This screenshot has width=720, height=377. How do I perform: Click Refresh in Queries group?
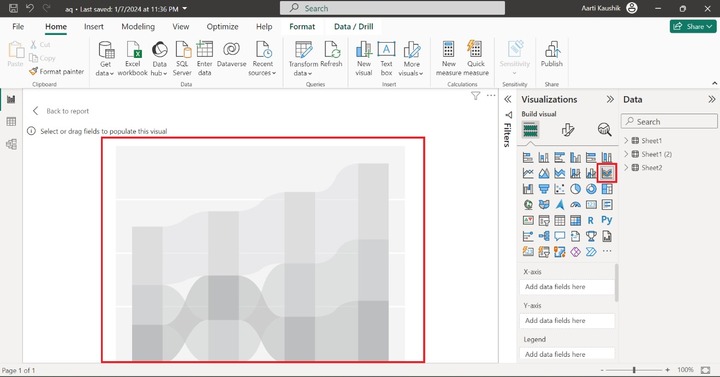[x=332, y=54]
